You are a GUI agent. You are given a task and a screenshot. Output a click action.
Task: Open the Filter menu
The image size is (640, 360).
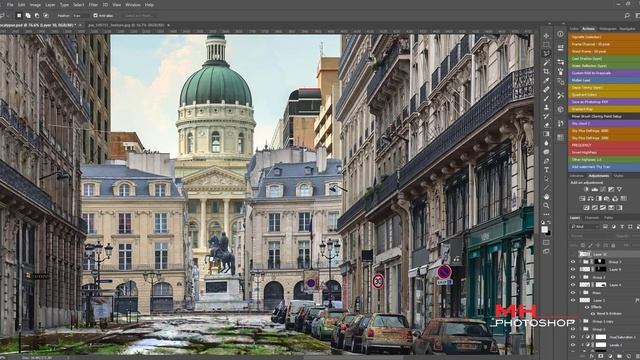[93, 5]
